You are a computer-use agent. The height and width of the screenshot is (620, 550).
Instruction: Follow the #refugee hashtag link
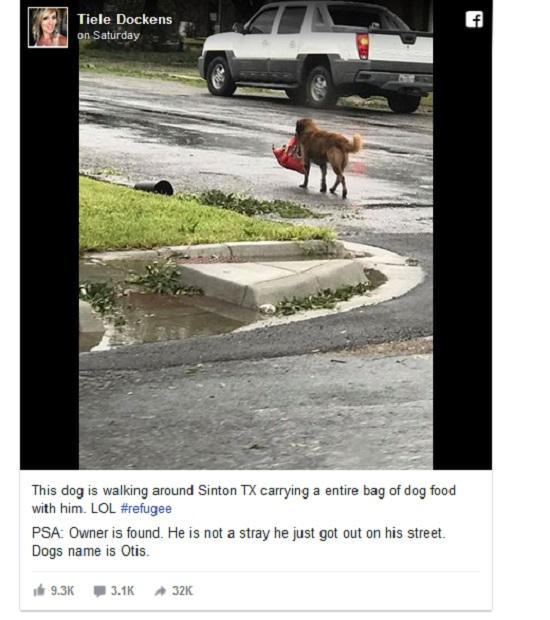click(x=146, y=508)
